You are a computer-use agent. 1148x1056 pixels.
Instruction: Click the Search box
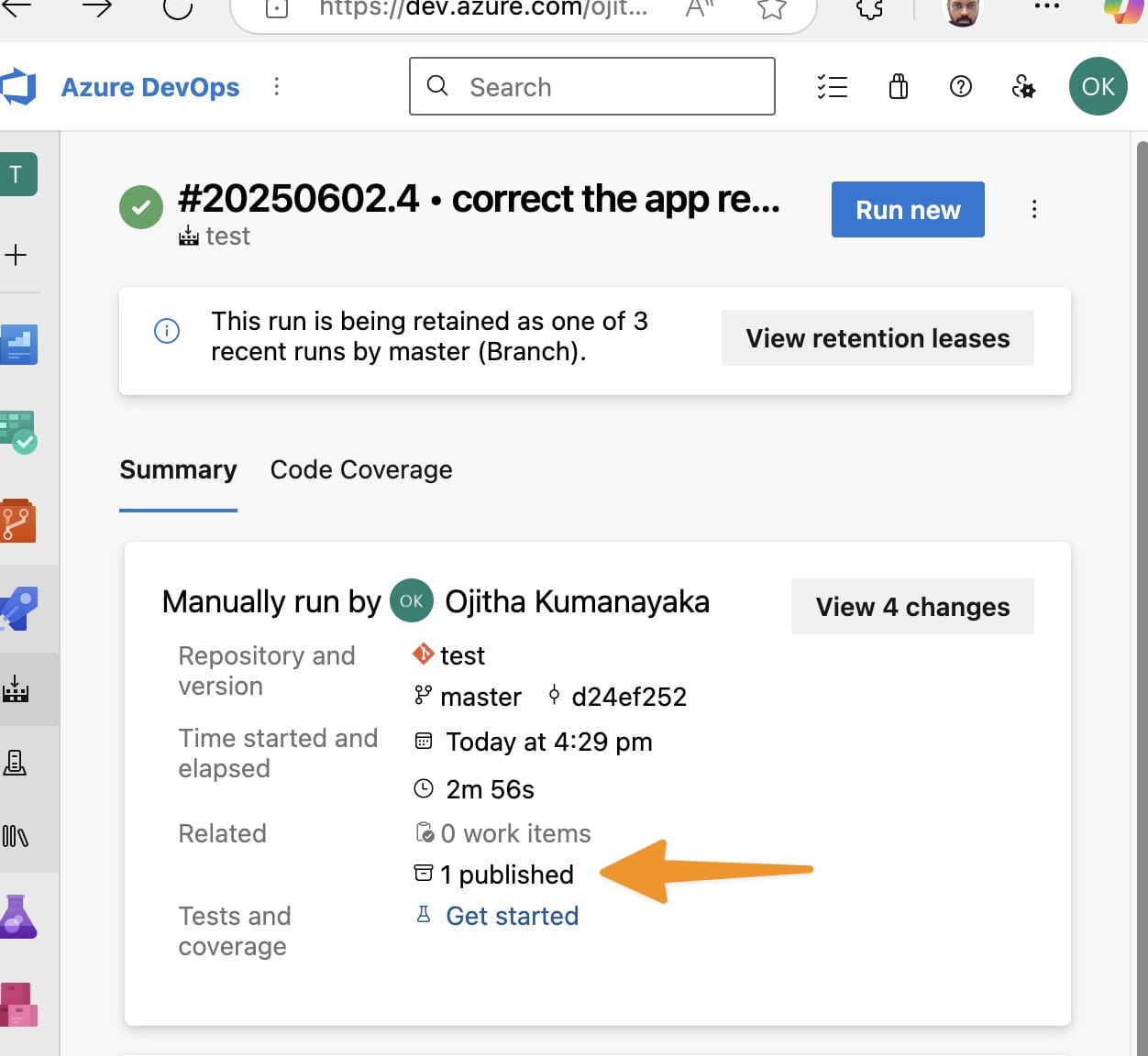592,86
